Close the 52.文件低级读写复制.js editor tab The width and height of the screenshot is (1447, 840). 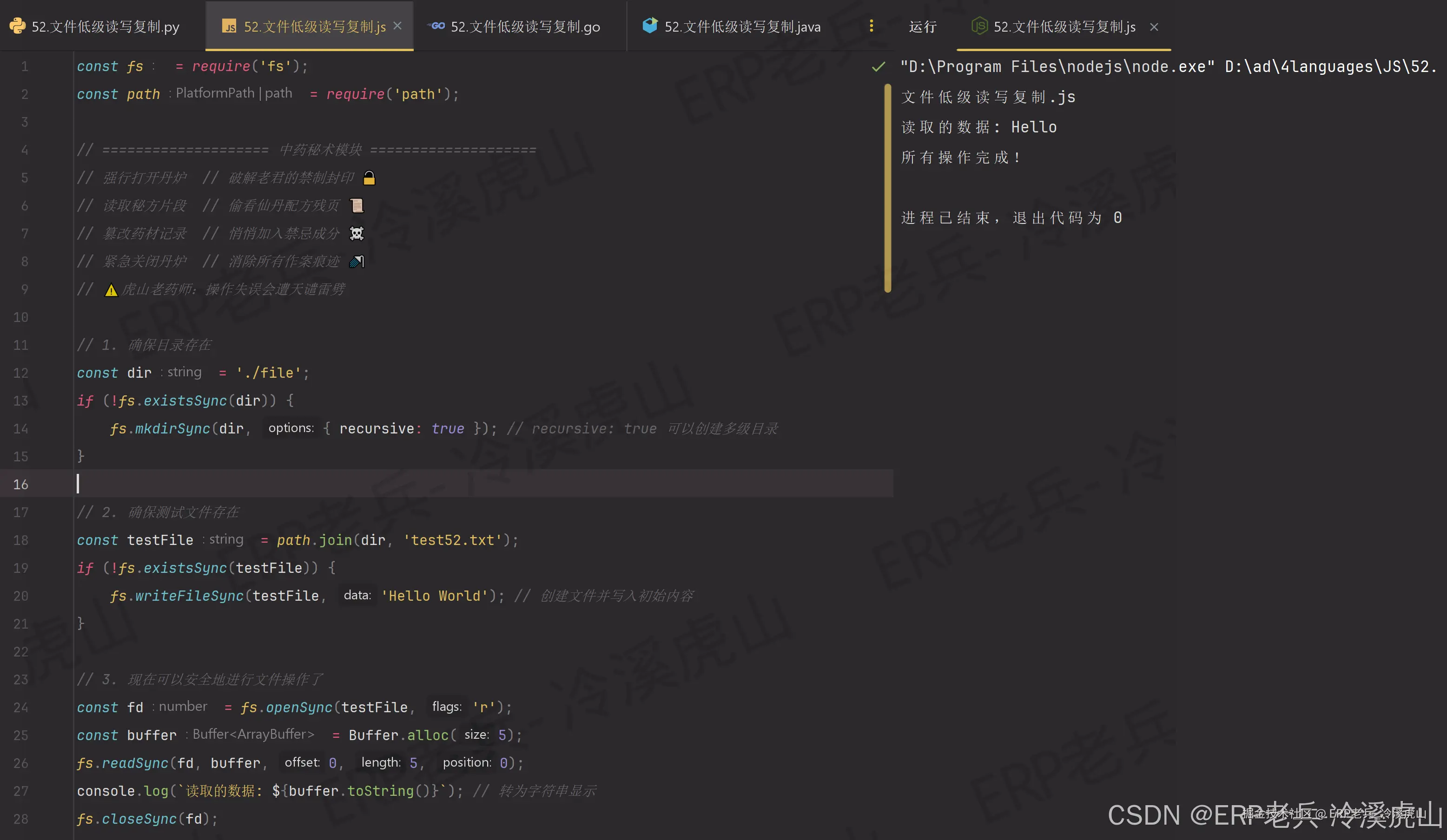397,26
